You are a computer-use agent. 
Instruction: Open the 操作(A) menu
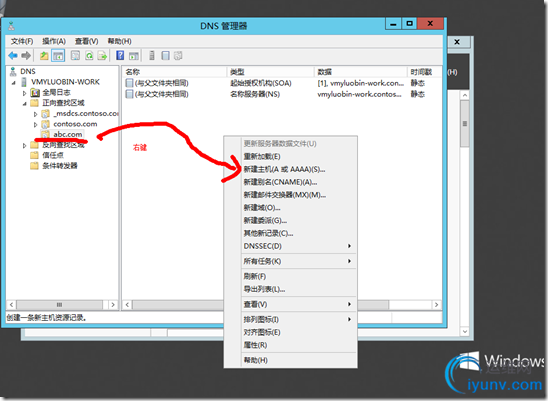(54, 41)
